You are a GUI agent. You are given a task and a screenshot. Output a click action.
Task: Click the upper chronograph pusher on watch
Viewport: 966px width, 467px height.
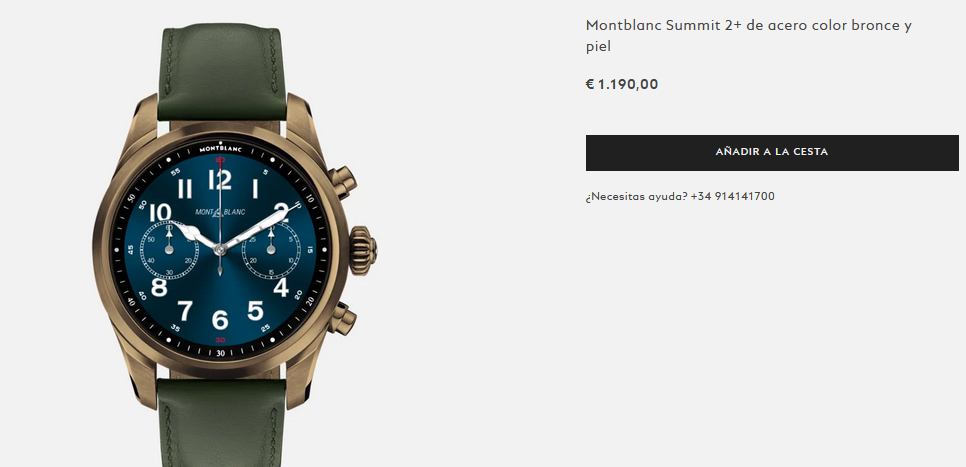click(343, 182)
